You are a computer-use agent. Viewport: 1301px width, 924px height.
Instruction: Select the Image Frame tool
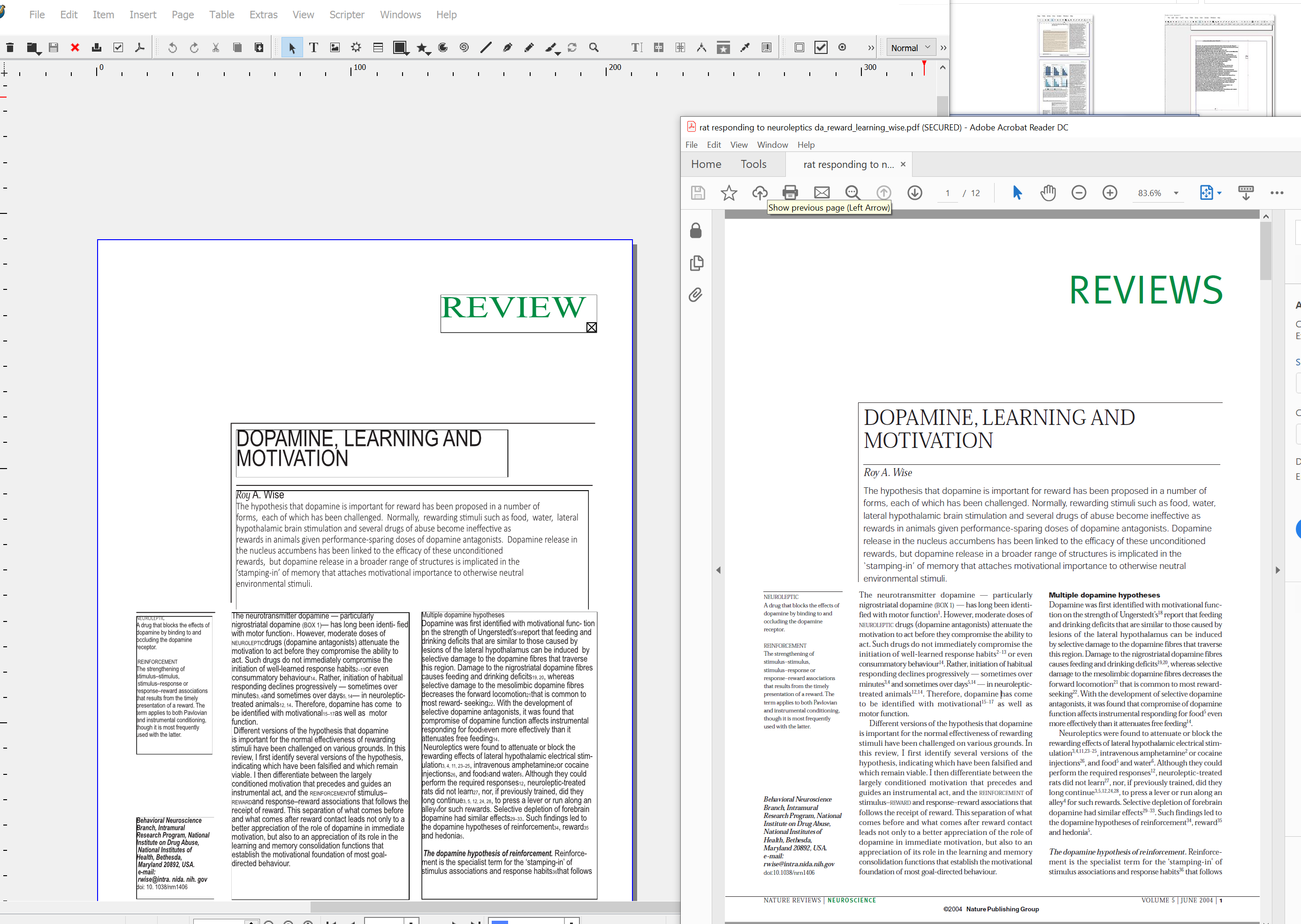coord(335,48)
